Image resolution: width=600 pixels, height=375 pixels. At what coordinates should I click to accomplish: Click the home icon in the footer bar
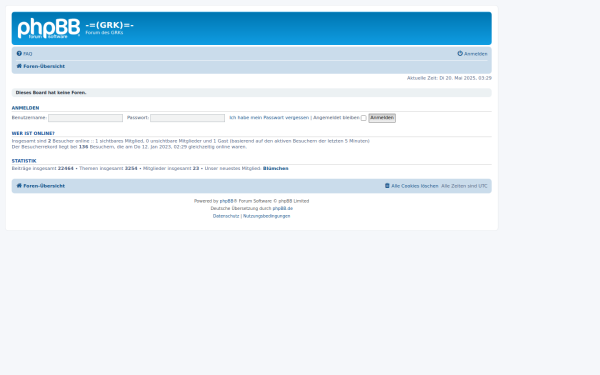pos(19,186)
